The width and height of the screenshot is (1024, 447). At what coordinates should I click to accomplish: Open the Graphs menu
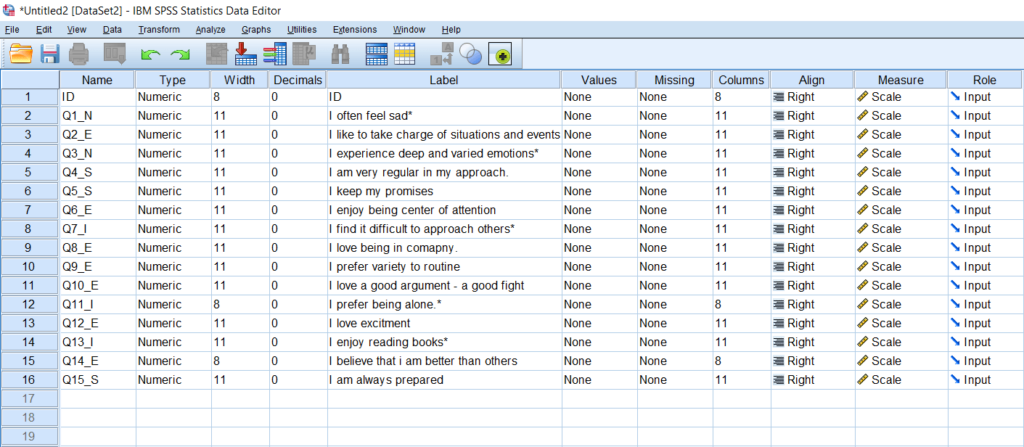(x=256, y=30)
